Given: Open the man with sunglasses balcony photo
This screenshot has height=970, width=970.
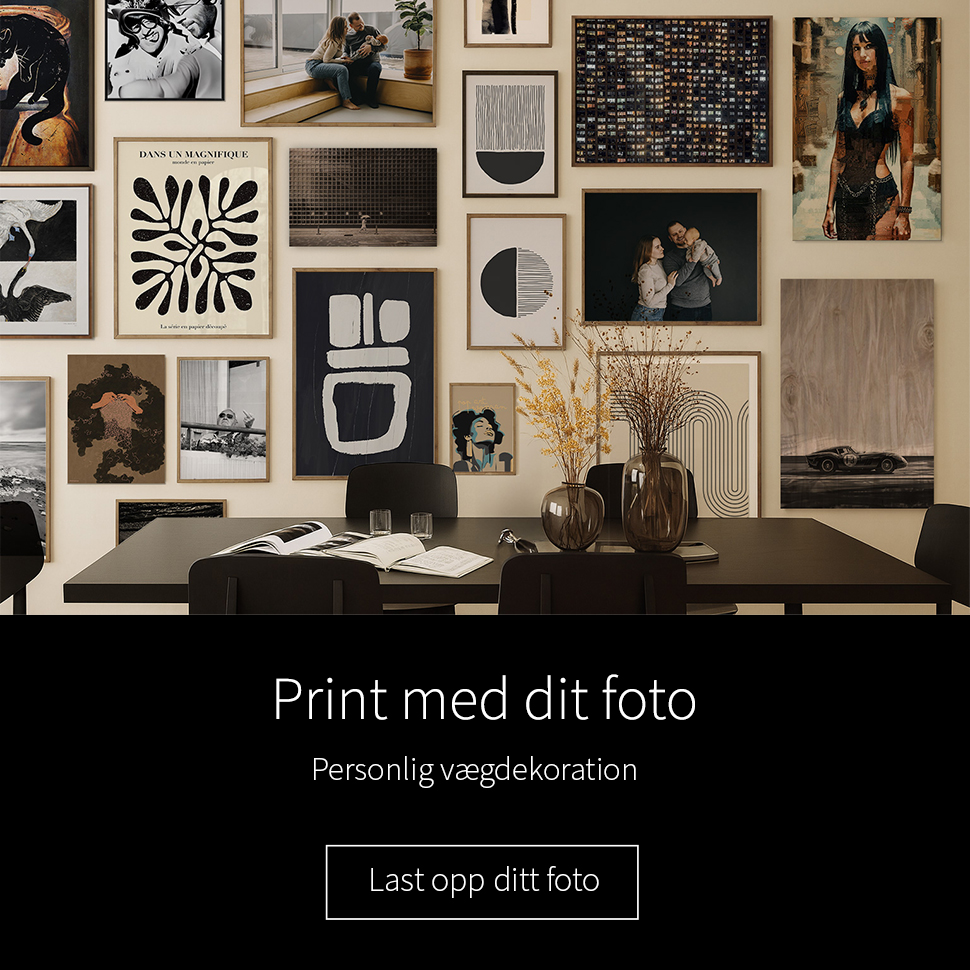Looking at the screenshot, I should pyautogui.click(x=223, y=419).
